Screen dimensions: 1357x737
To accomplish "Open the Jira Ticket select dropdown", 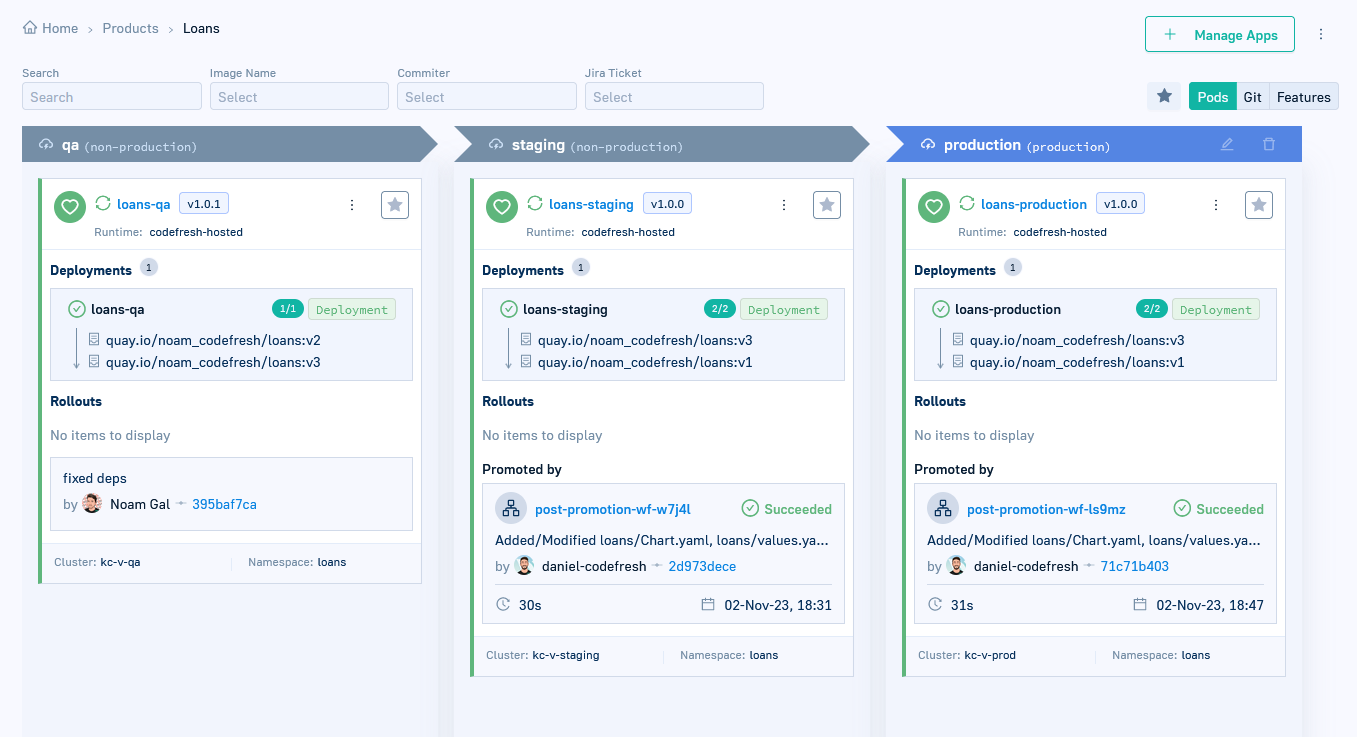I will click(x=674, y=97).
